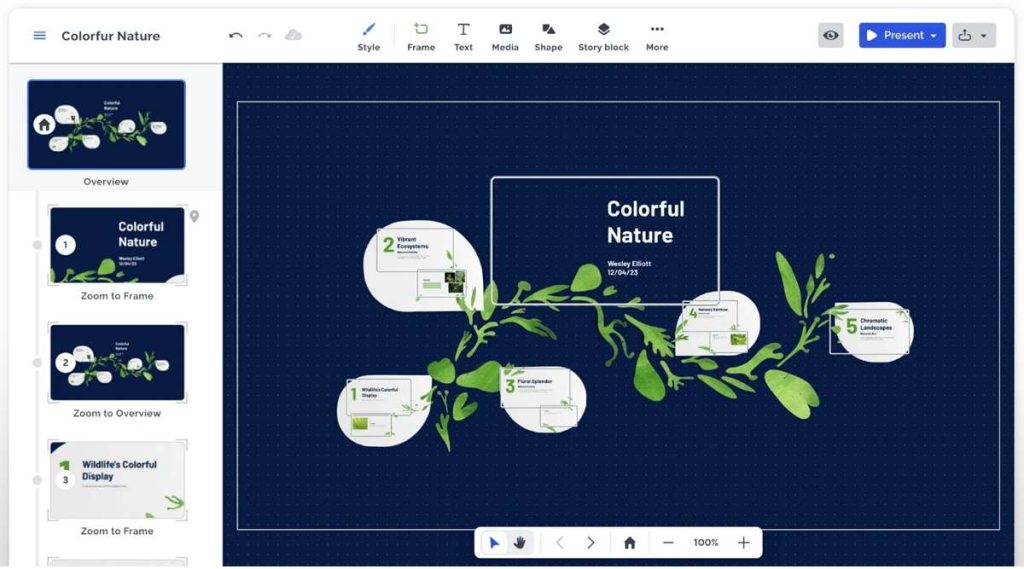
Task: Open the hamburger main menu
Action: coord(39,35)
